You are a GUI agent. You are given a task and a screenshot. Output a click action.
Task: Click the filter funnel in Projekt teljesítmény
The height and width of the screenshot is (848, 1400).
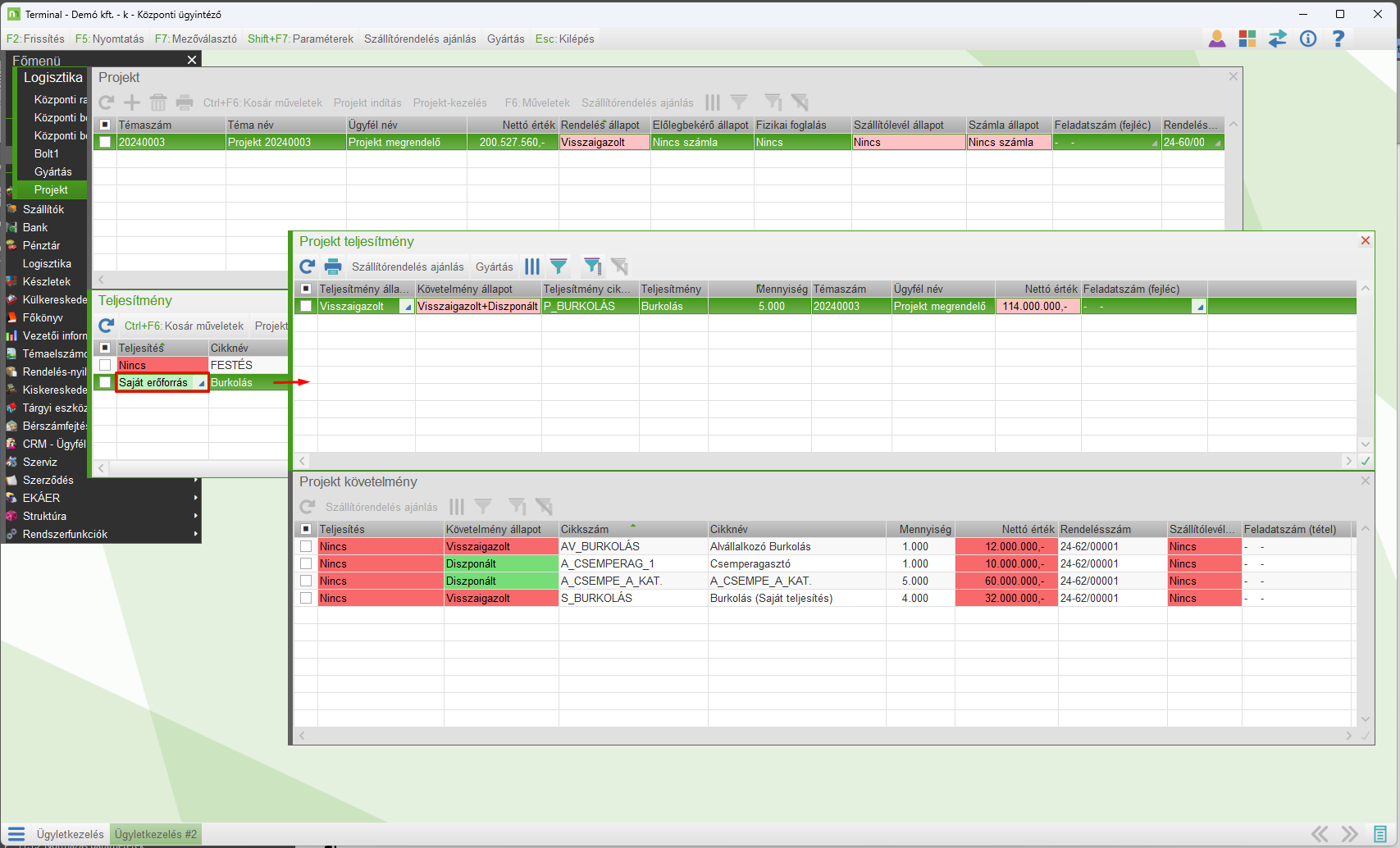click(559, 267)
